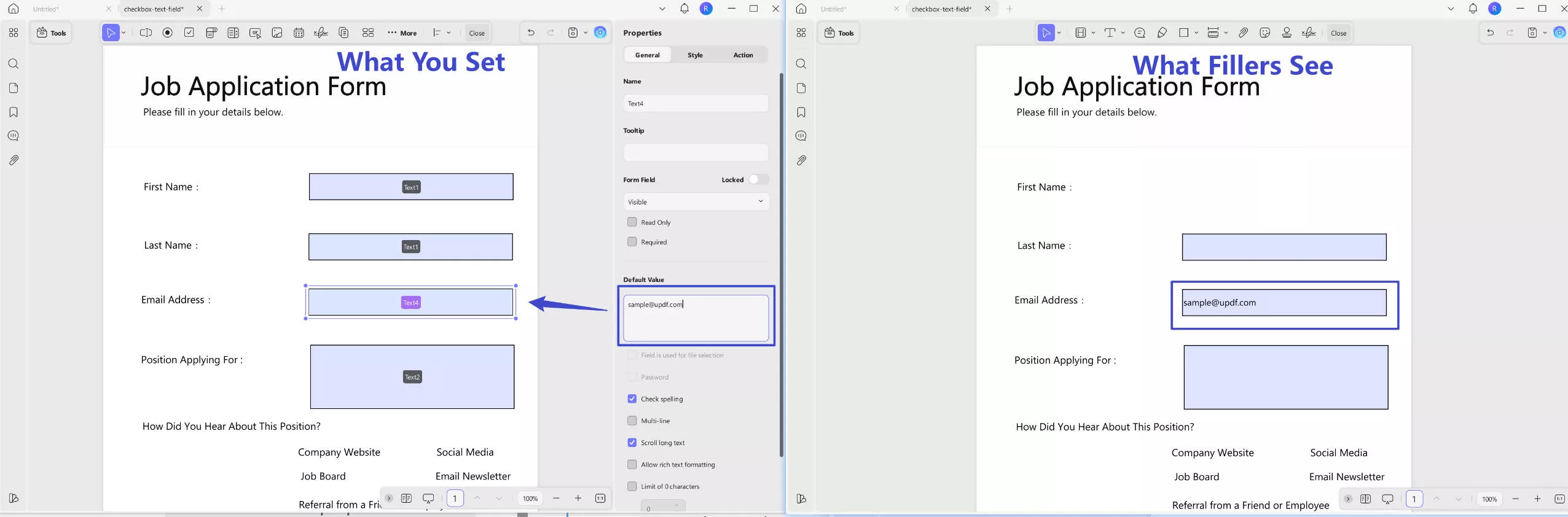Enable the Read Only checkbox
1568x517 pixels.
[x=632, y=222]
